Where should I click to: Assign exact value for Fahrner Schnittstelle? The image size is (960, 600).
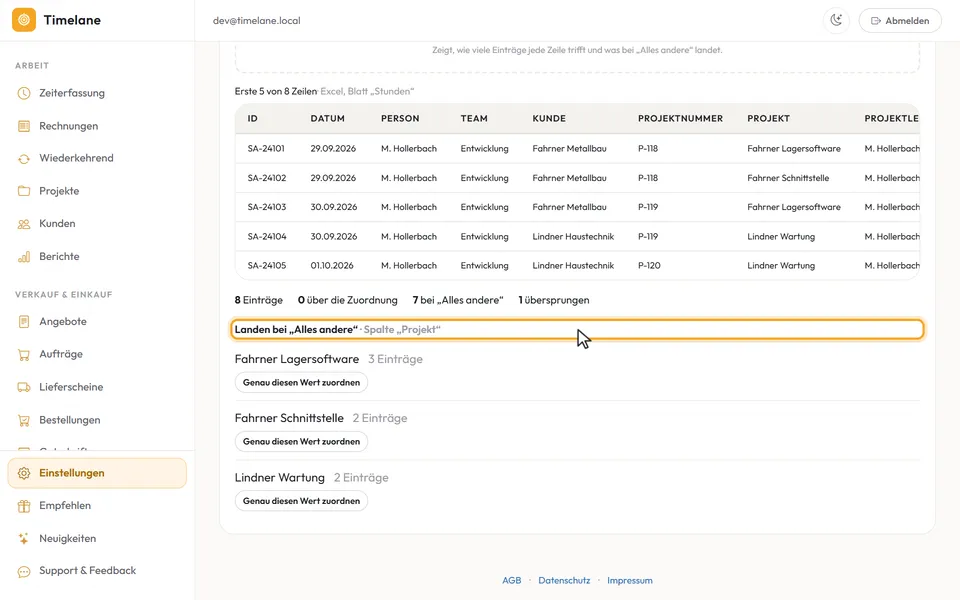click(x=301, y=441)
